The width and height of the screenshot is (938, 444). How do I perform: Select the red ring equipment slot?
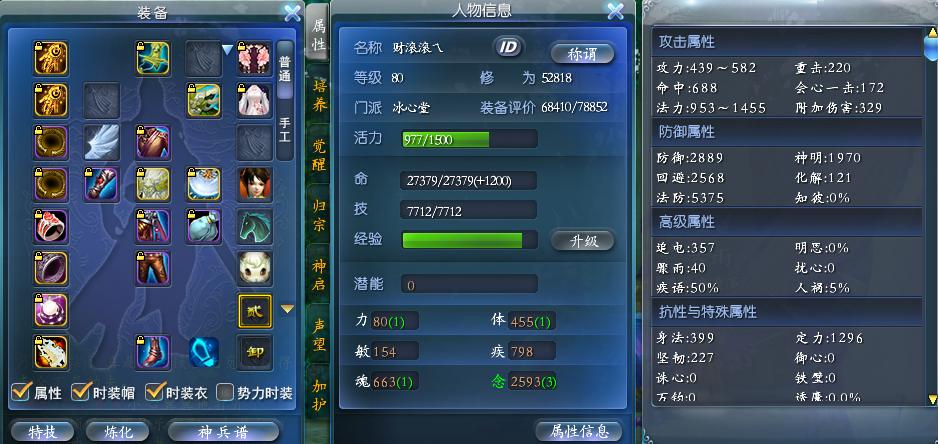51,226
